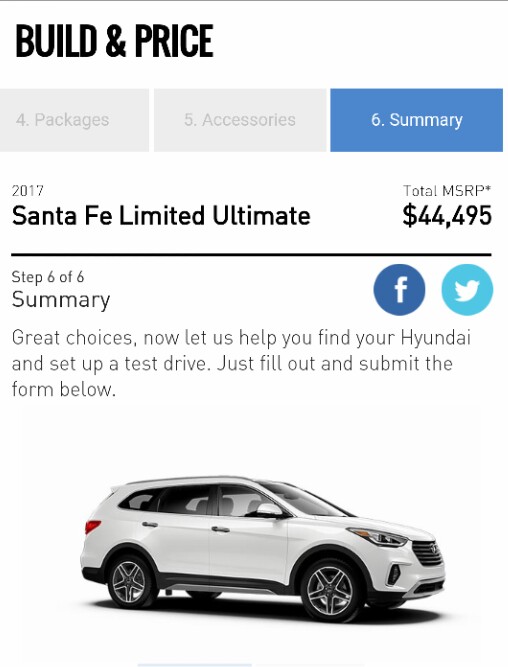Click the Total MSRP* label
Viewport: 508px width, 667px height.
[447, 191]
